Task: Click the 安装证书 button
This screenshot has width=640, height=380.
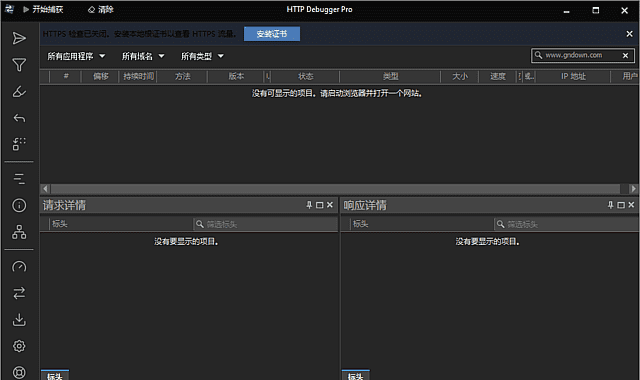Action: coord(272,34)
